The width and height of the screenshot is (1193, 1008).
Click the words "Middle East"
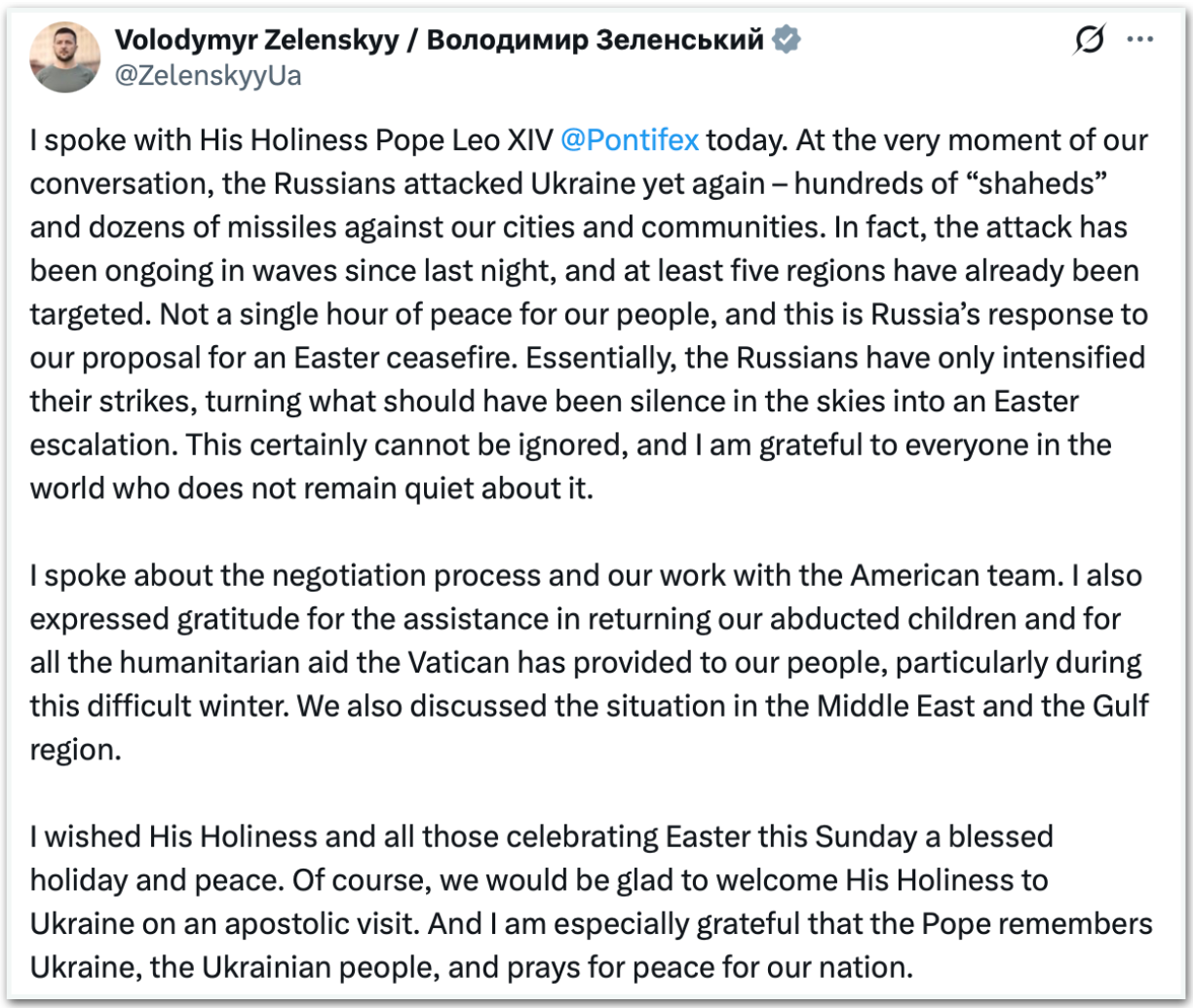pyautogui.click(x=897, y=706)
